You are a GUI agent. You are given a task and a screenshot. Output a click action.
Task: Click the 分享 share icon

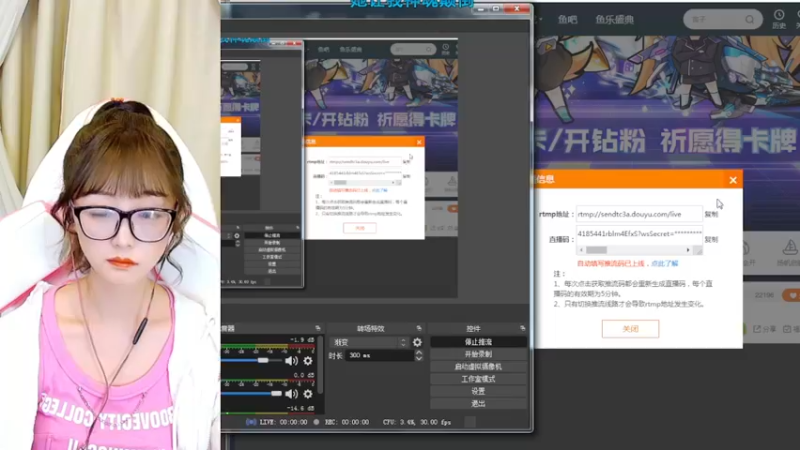coord(757,329)
